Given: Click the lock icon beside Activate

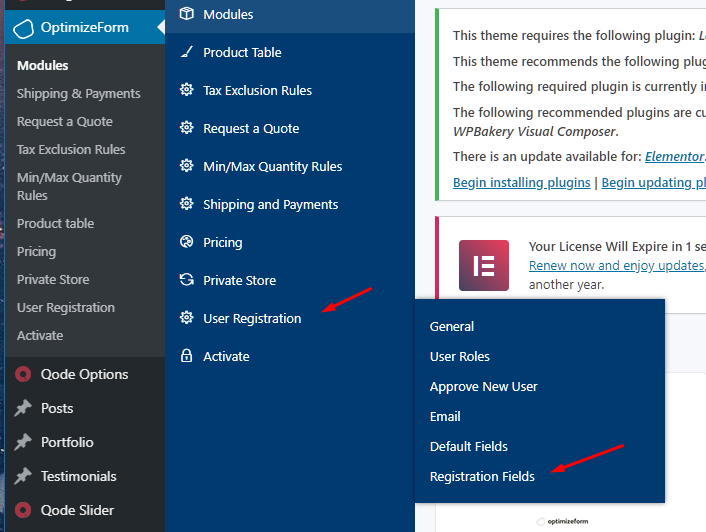Looking at the screenshot, I should 186,356.
